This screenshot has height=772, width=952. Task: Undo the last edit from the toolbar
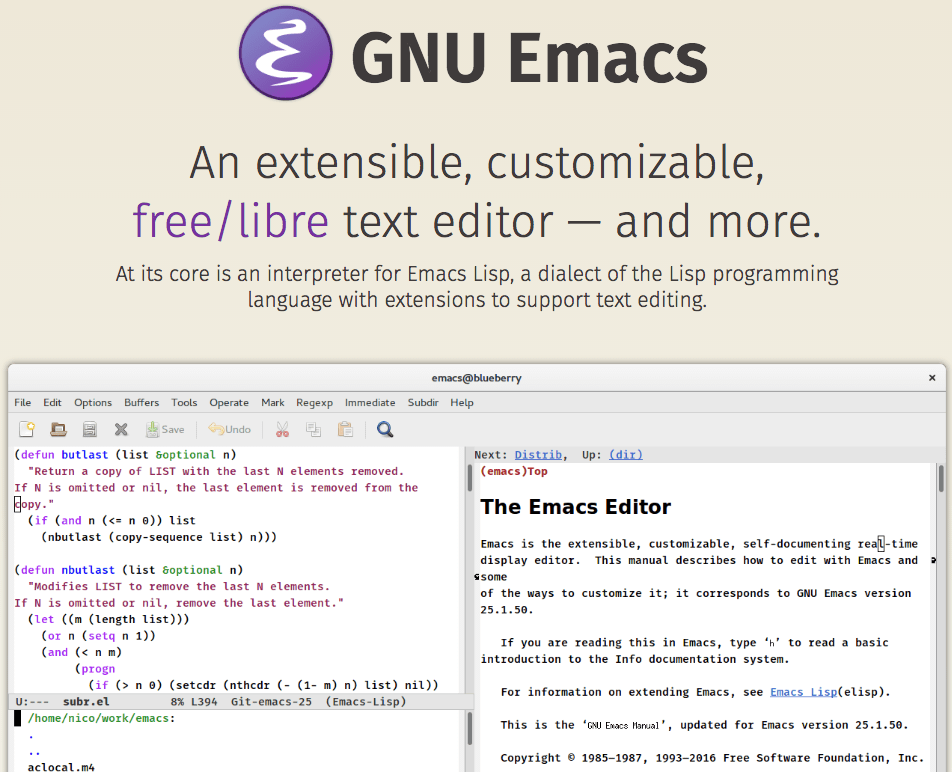[x=229, y=428]
